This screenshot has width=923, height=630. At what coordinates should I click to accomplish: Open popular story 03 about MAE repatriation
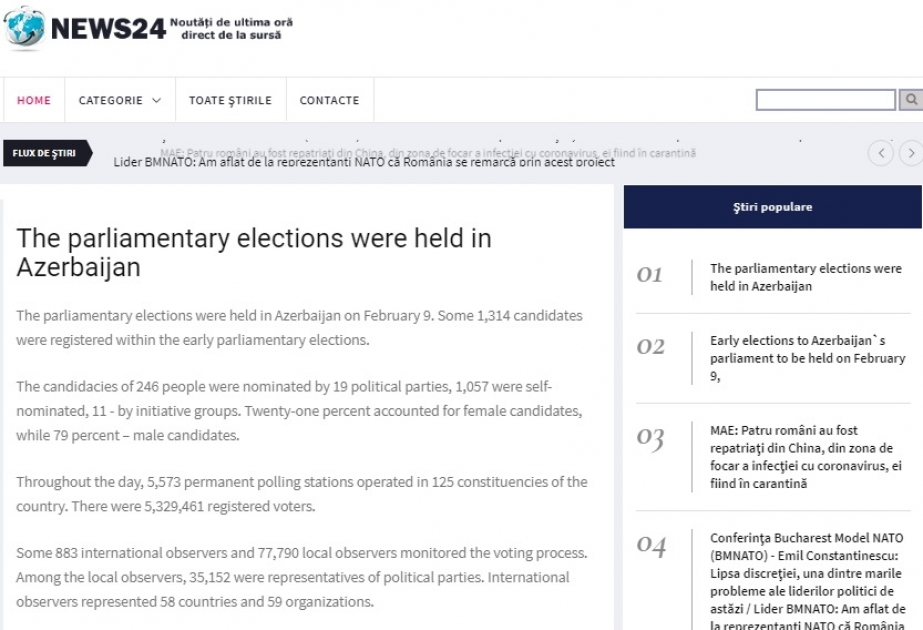[x=806, y=457]
